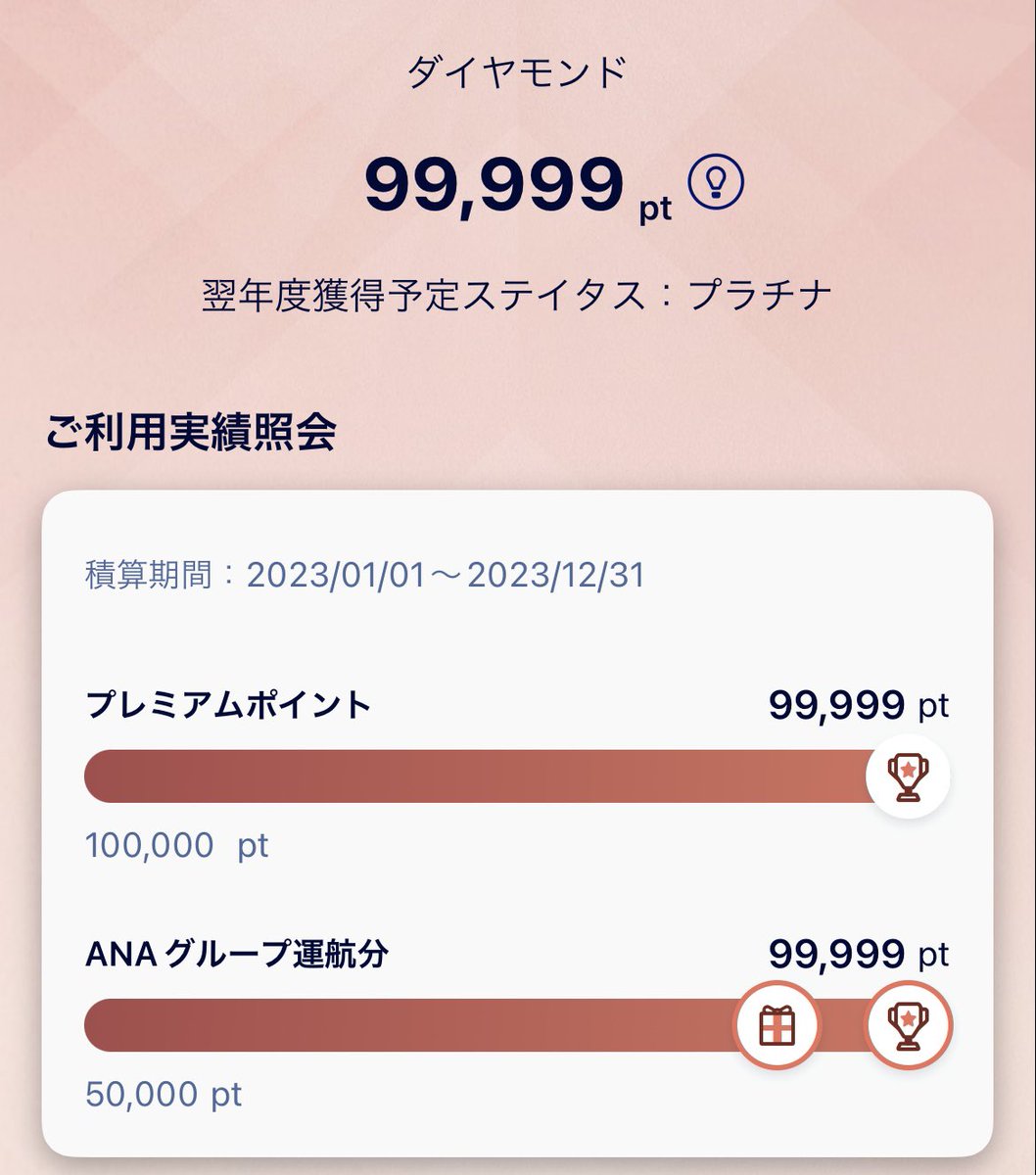Tap trophy icon on Premium Points bar
This screenshot has width=1036, height=1175.
click(x=909, y=776)
